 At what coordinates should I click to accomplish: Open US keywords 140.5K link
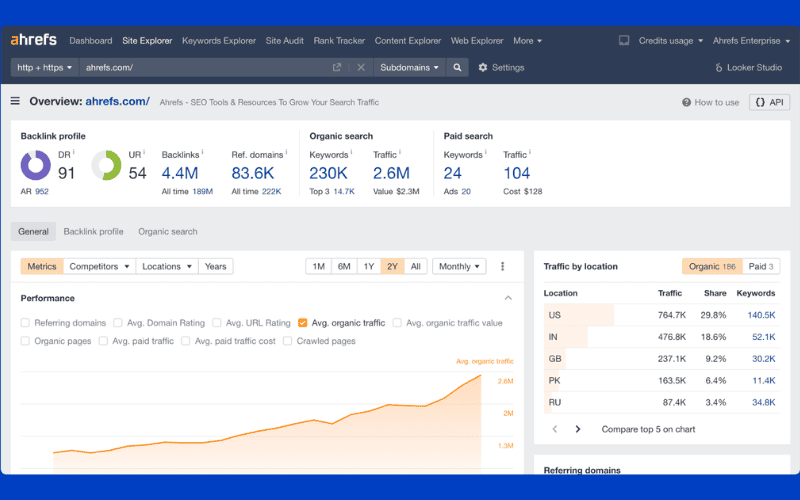pyautogui.click(x=761, y=315)
